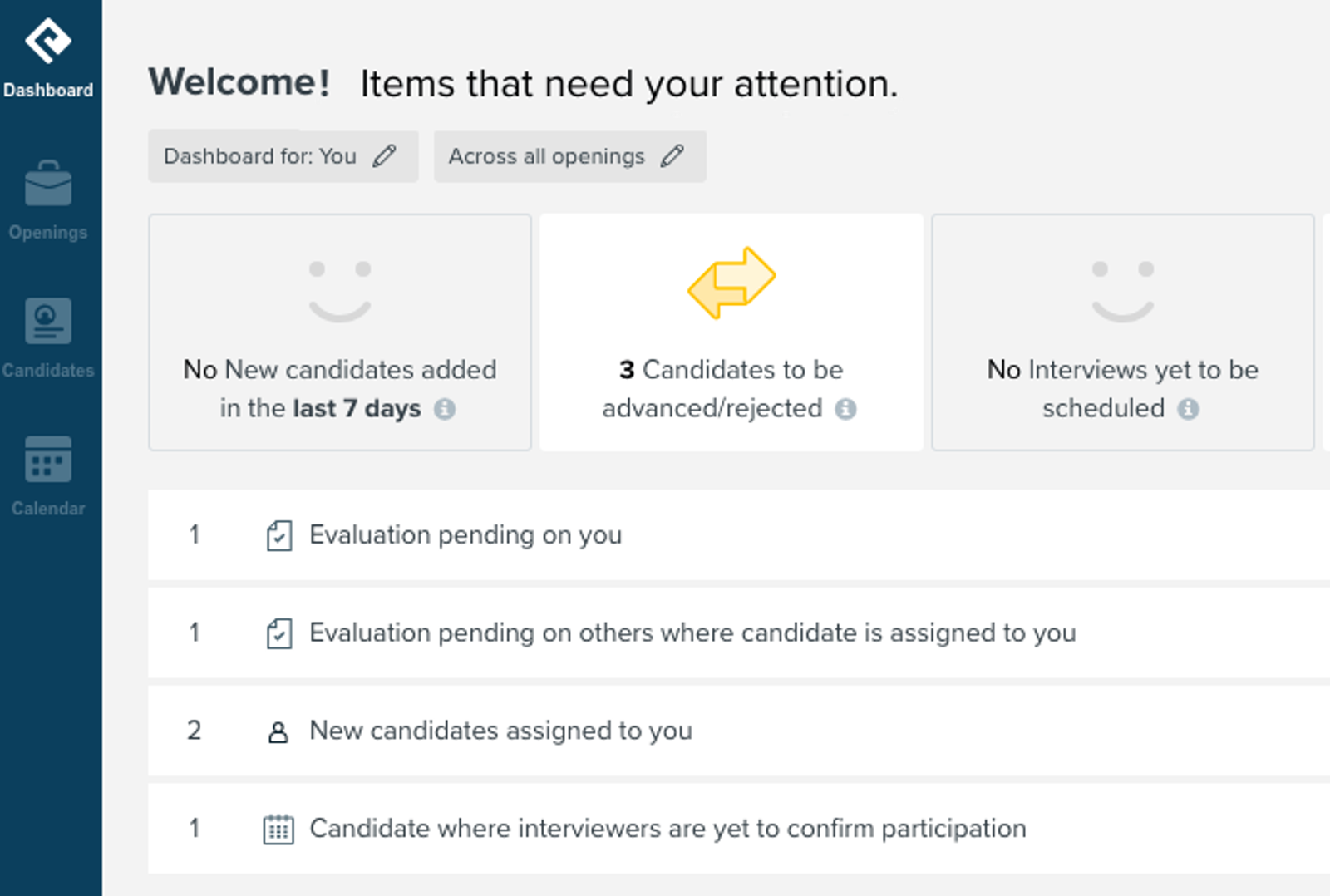
Task: Open New candidates assigned to you row
Action: (x=739, y=731)
